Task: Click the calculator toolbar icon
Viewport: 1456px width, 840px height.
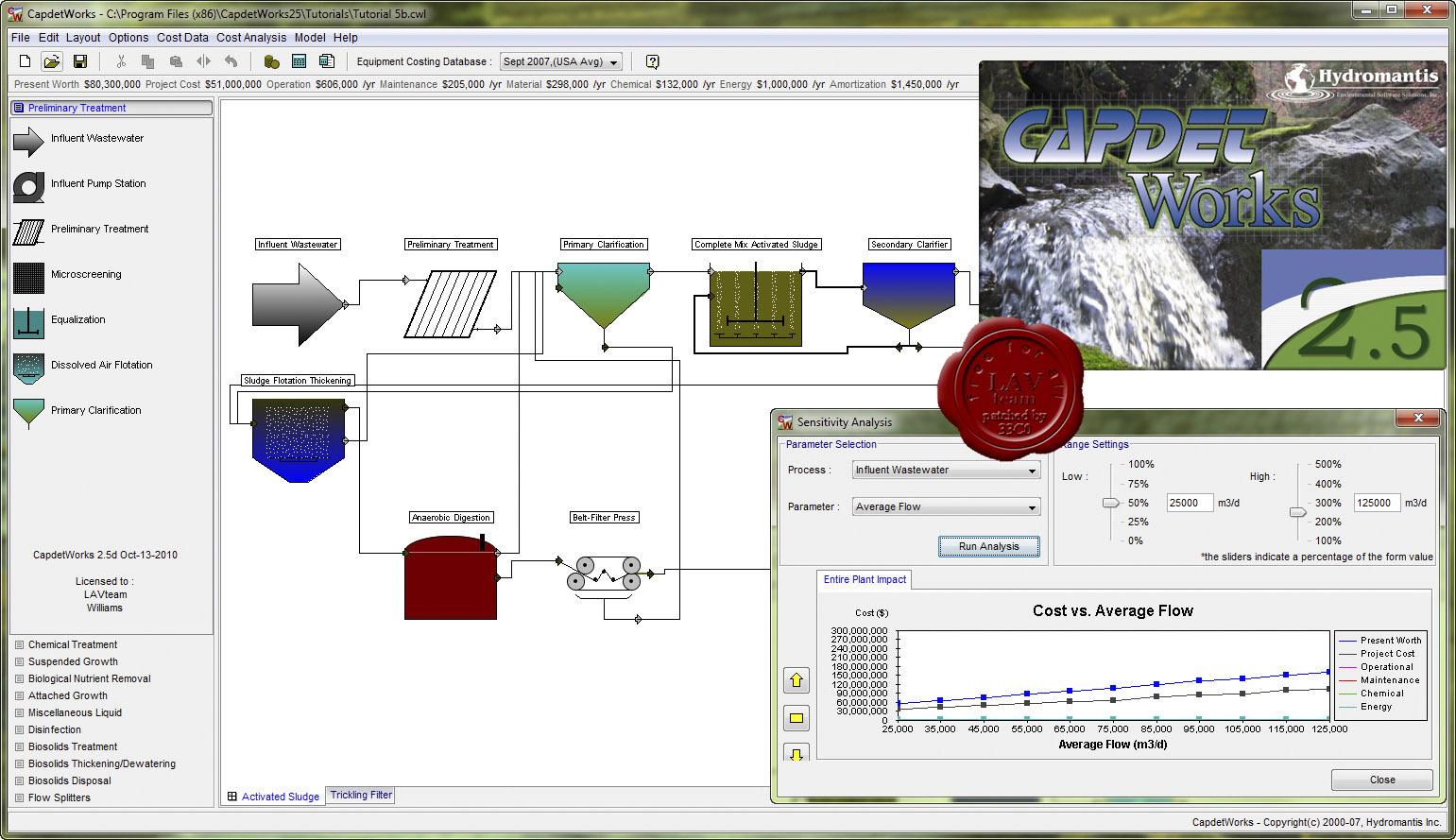Action: (x=299, y=61)
